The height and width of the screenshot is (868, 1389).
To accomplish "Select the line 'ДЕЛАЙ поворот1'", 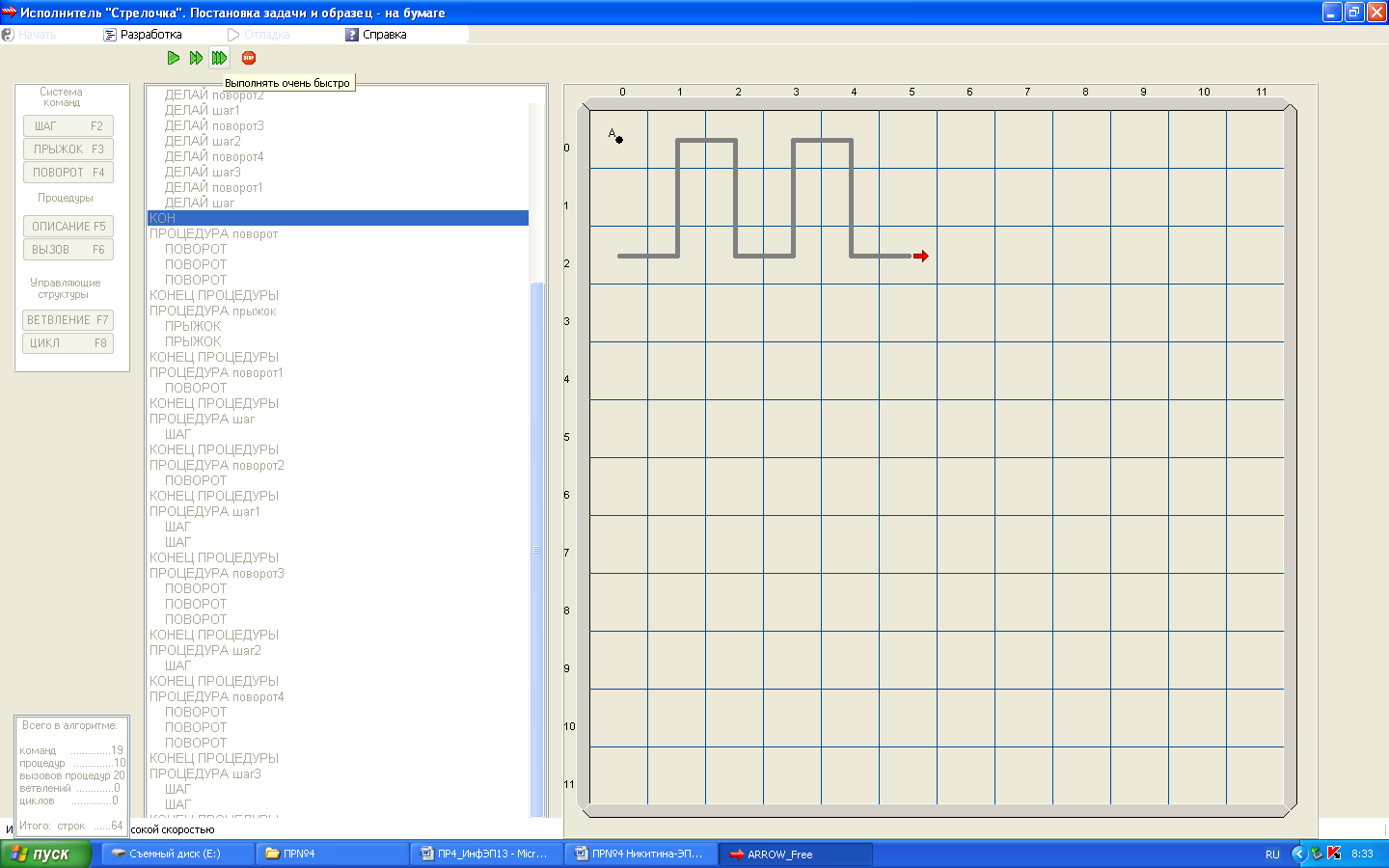I will (213, 187).
